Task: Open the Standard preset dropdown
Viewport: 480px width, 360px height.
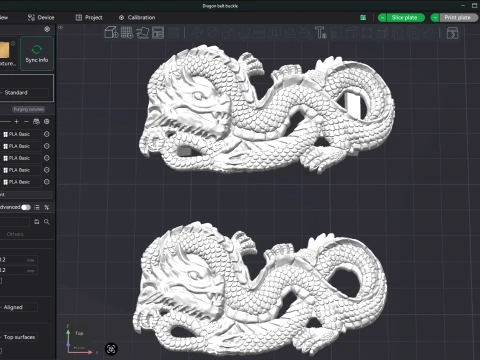Action: pos(24,93)
